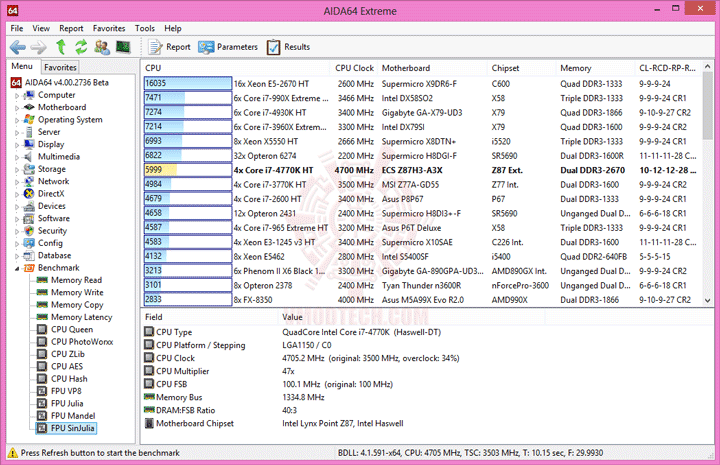Expand the Motherboard tree node
The width and height of the screenshot is (720, 465).
[17, 108]
